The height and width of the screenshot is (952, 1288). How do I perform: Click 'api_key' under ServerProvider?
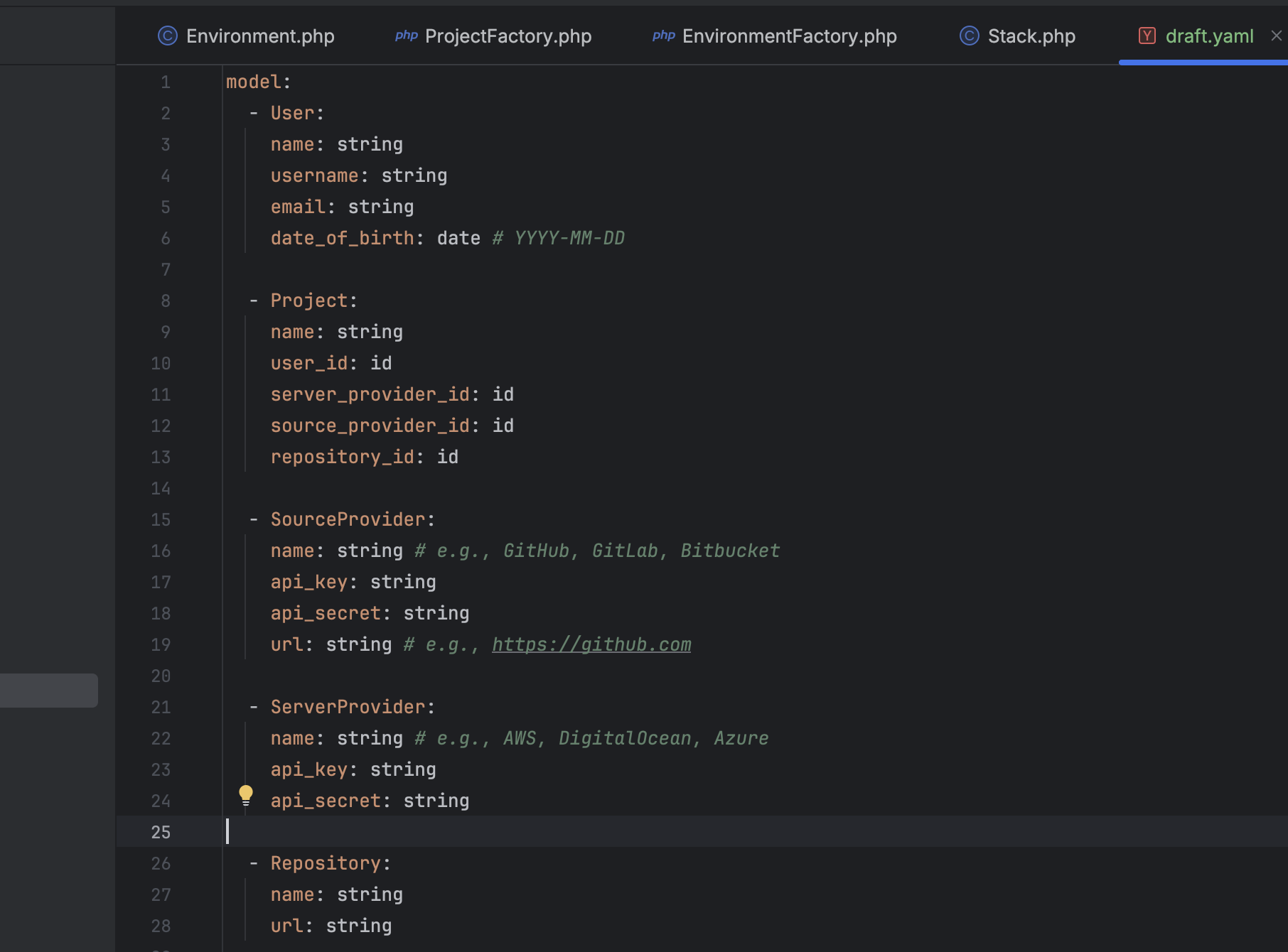[308, 769]
